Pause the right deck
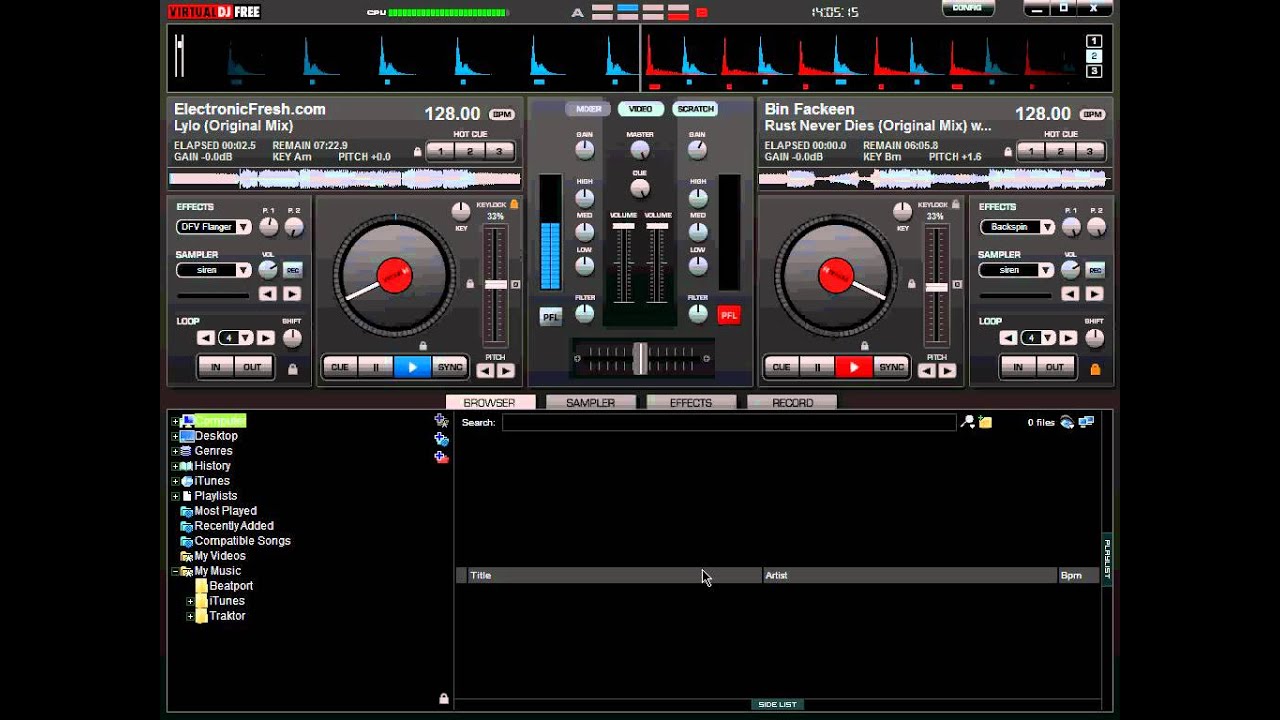This screenshot has height=720, width=1280. click(x=818, y=367)
